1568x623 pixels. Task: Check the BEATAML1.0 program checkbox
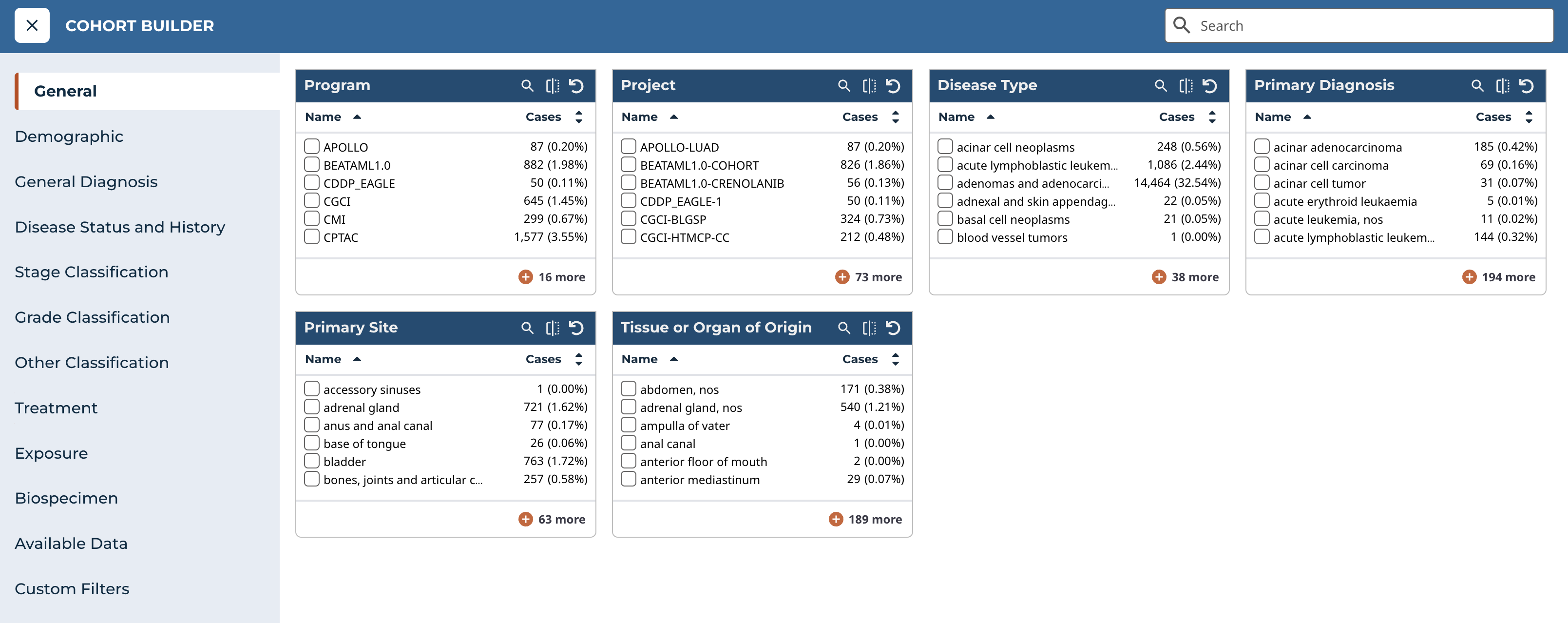click(312, 165)
